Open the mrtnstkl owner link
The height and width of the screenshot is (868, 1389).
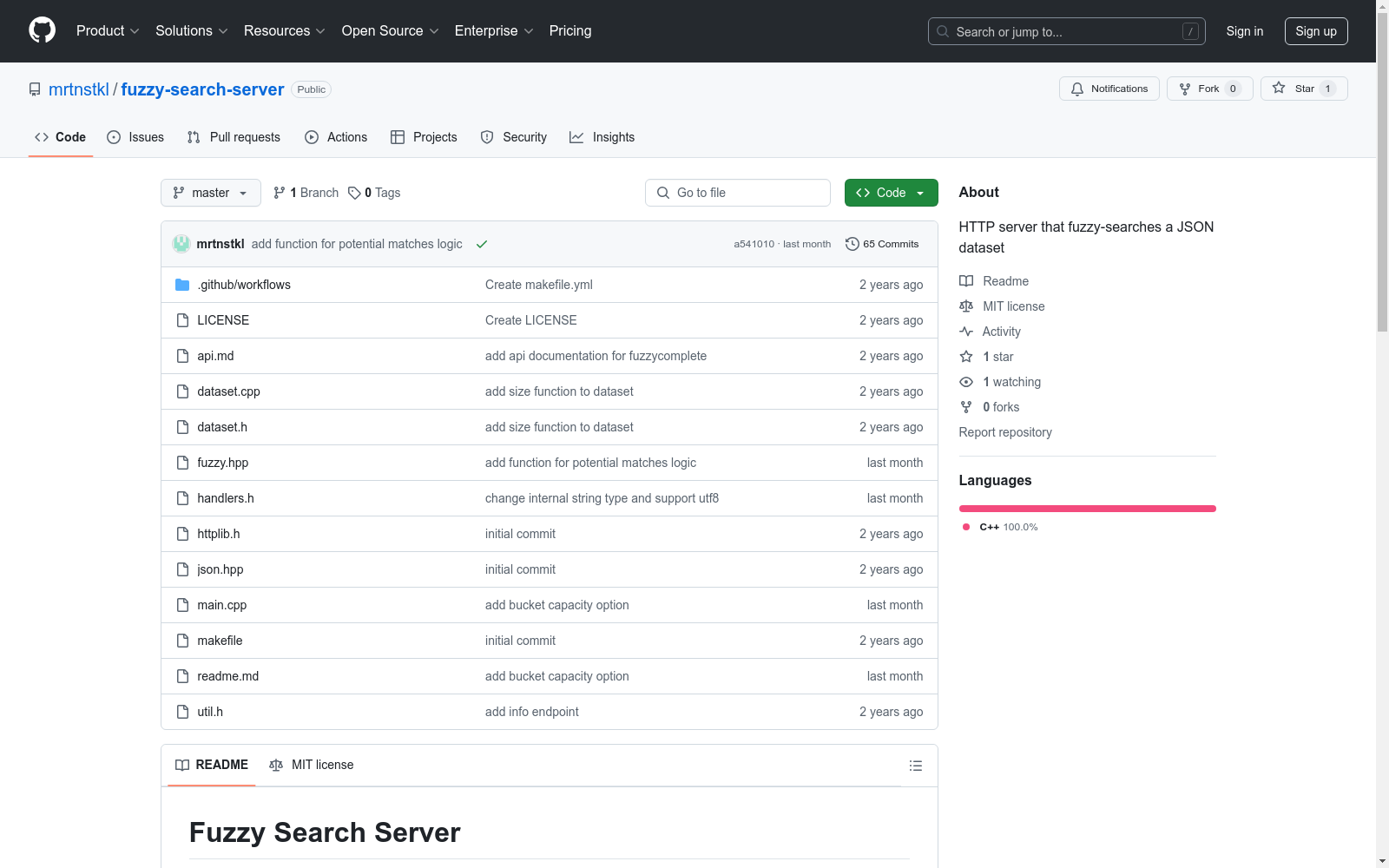(x=79, y=89)
